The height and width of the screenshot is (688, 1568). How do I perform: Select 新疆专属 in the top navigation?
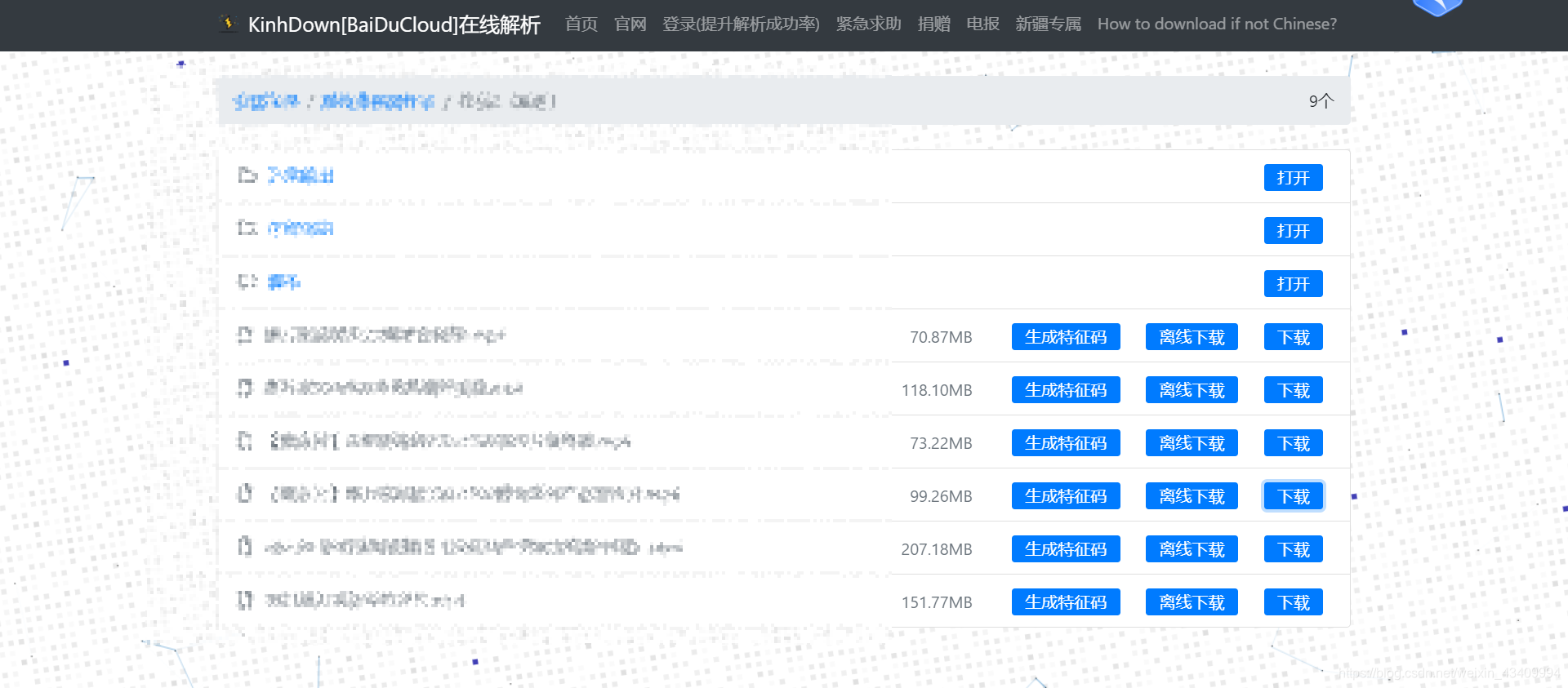coord(1048,24)
